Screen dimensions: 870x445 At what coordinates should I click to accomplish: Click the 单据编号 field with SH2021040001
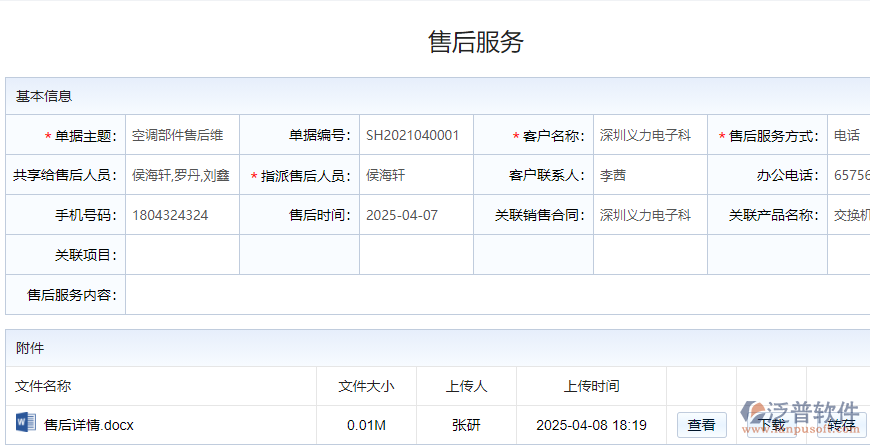(x=414, y=135)
